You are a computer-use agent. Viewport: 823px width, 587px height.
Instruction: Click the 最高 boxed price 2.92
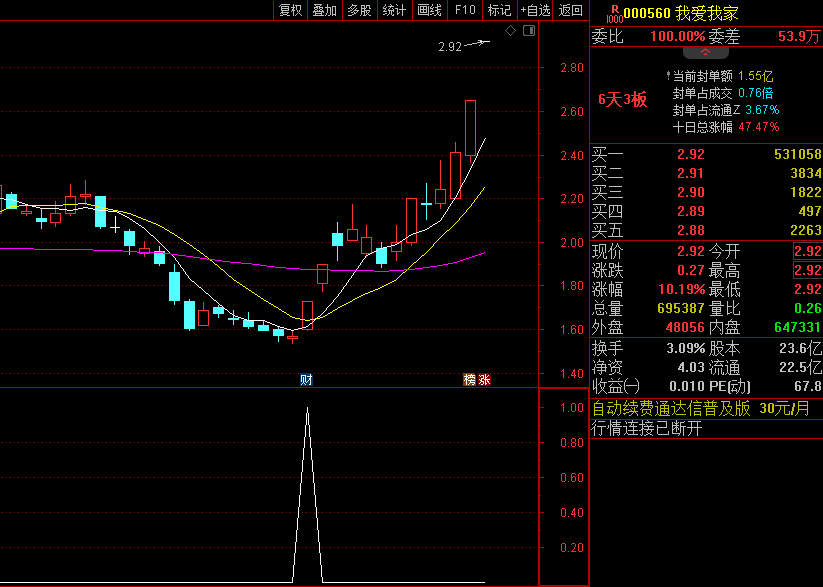pyautogui.click(x=807, y=270)
